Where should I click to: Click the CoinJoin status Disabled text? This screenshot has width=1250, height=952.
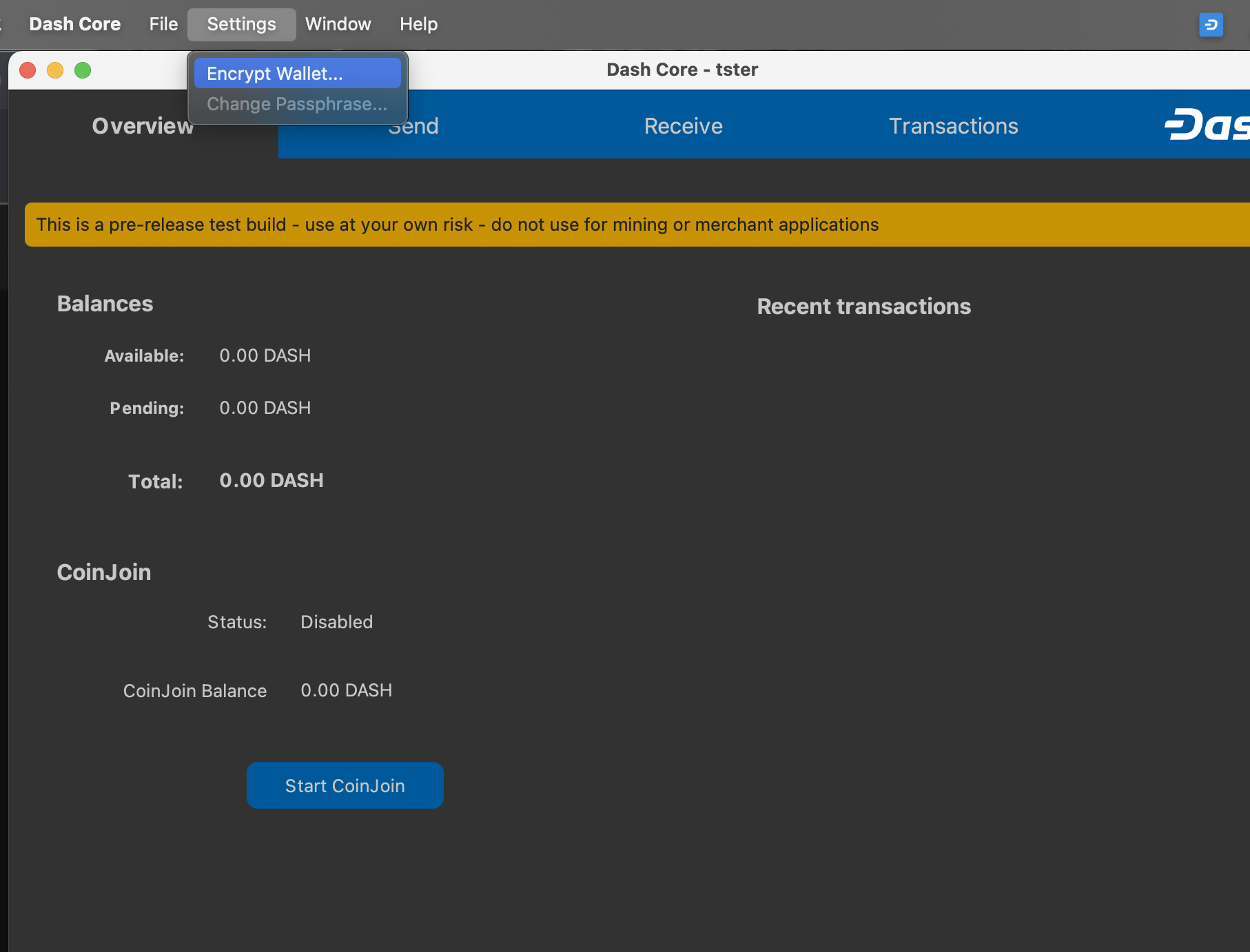point(336,622)
